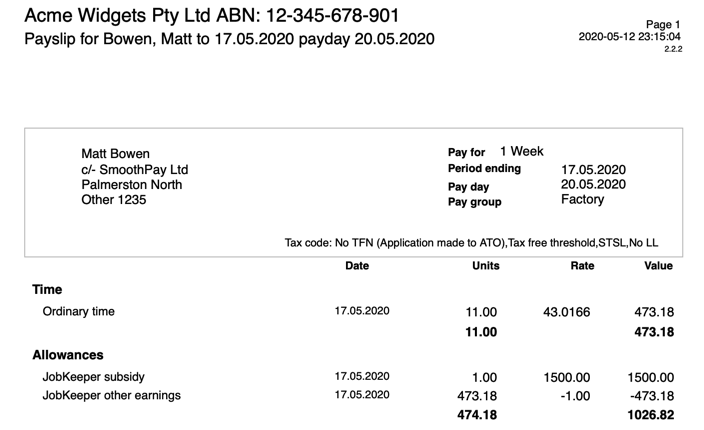Click the Acme Widgets Pty Ltd company heading
The height and width of the screenshot is (430, 704).
point(211,15)
